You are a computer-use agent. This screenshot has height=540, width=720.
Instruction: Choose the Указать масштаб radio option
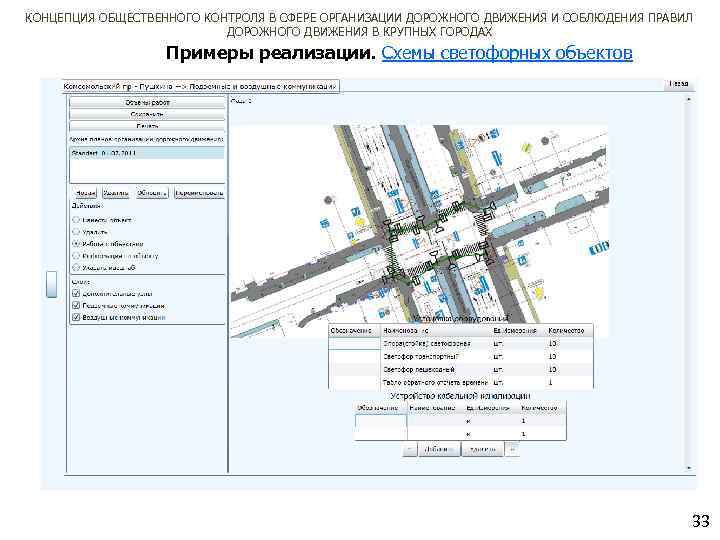(76, 268)
